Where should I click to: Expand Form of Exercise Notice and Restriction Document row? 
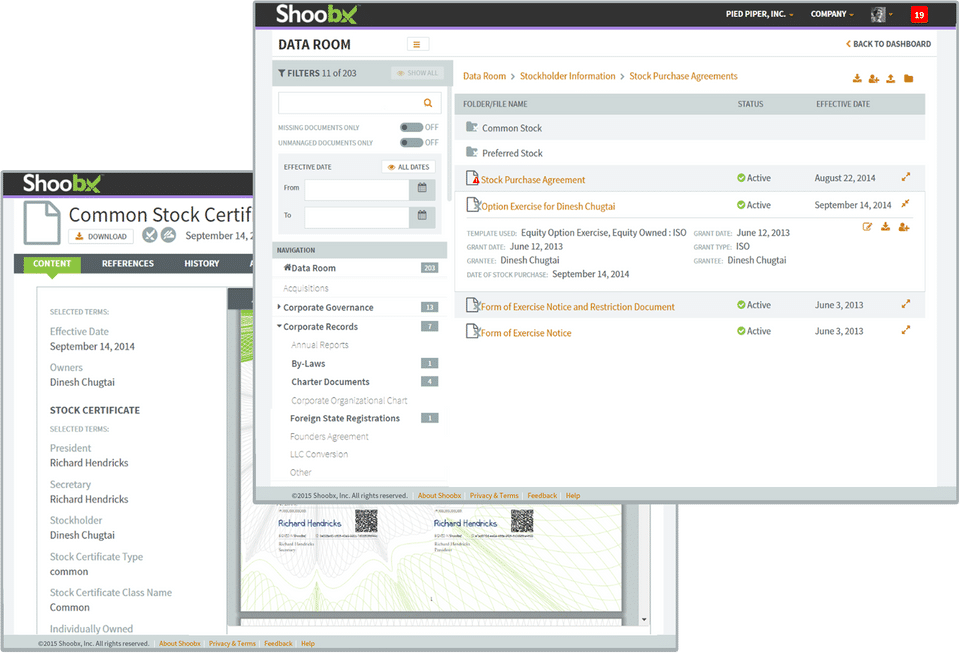pos(906,304)
